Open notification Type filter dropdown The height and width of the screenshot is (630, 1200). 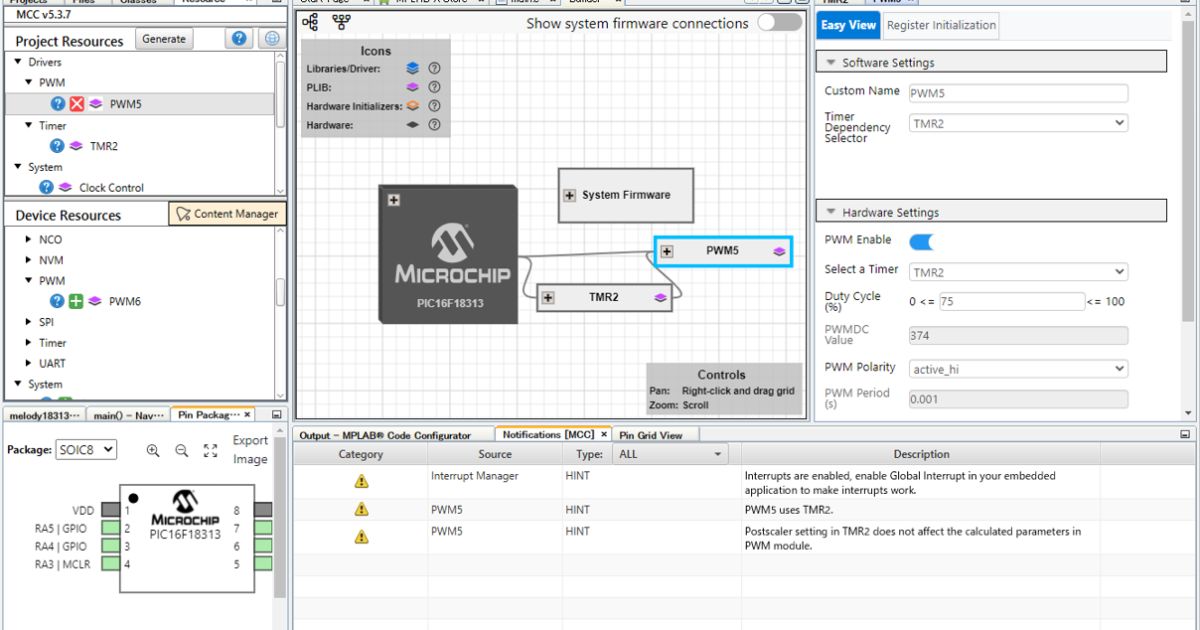[x=671, y=454]
